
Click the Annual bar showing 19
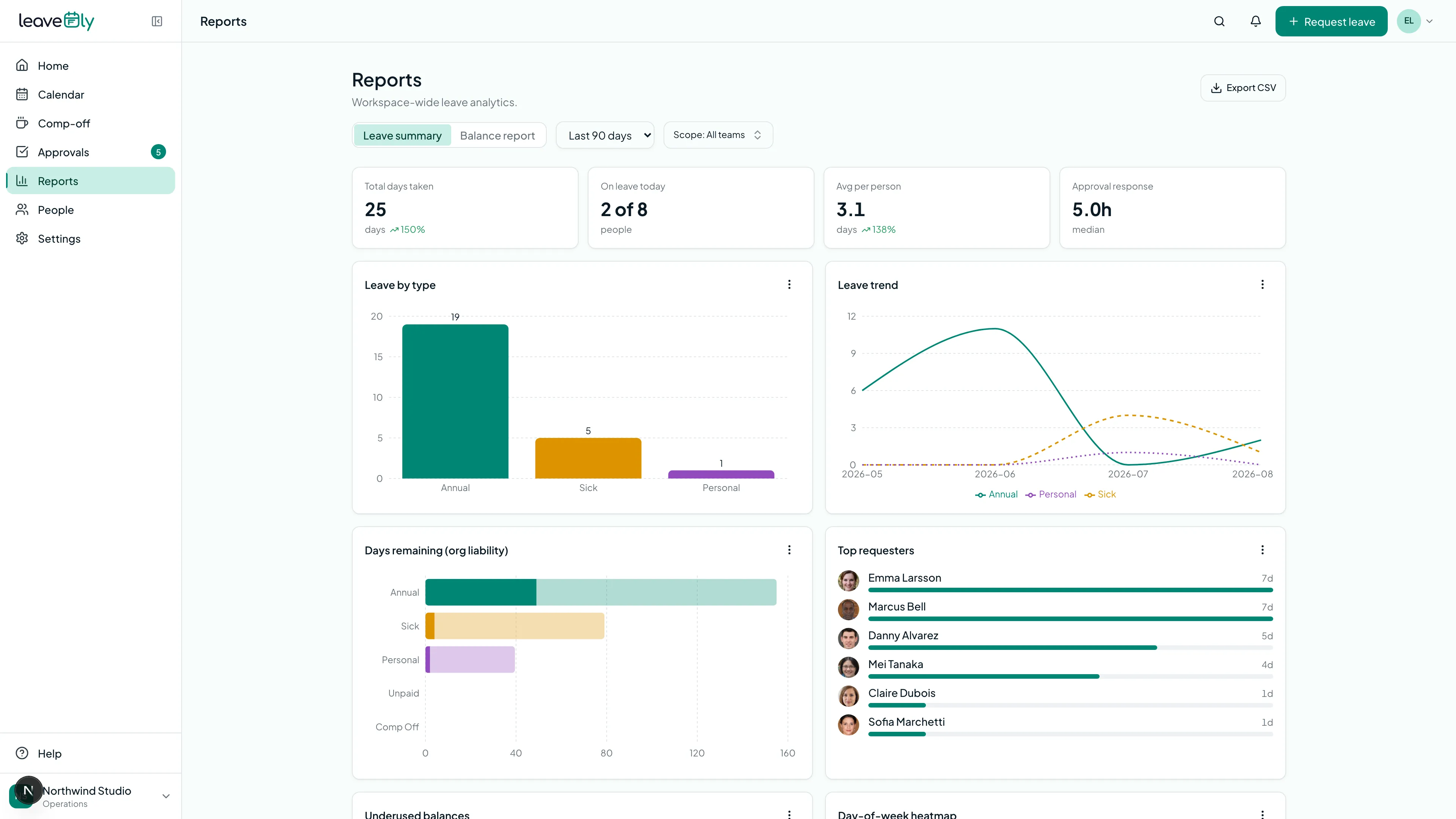pyautogui.click(x=455, y=401)
